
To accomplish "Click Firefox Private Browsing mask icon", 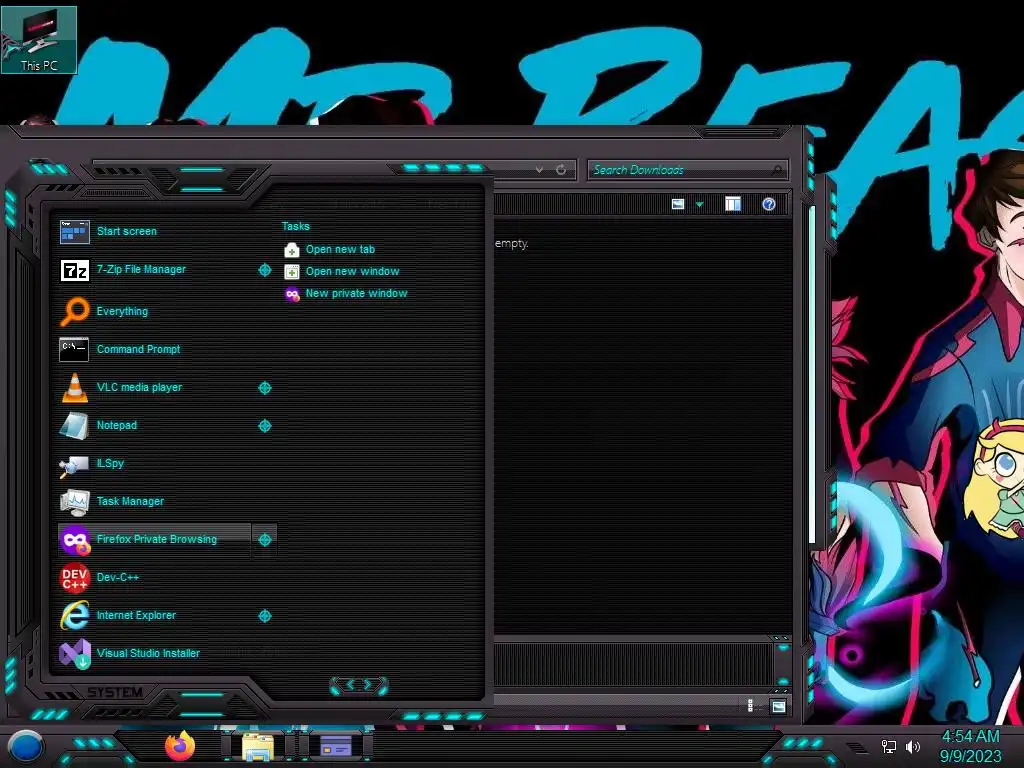I will coord(74,540).
